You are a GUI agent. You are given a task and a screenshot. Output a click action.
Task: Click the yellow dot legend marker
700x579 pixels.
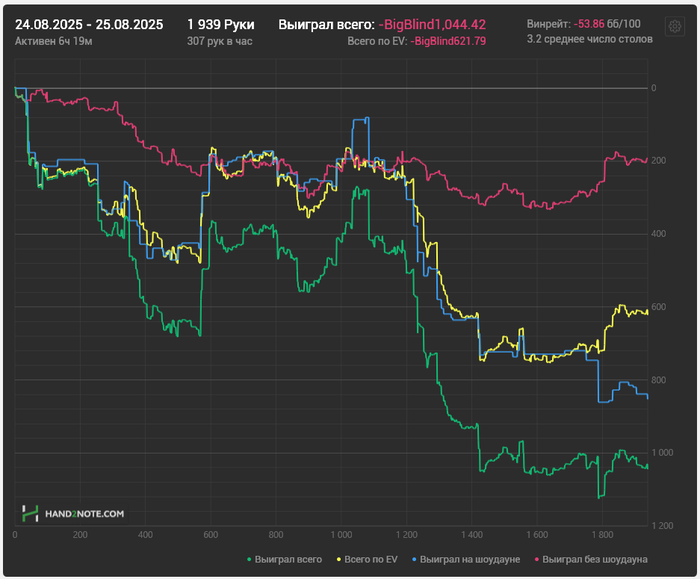click(x=339, y=559)
